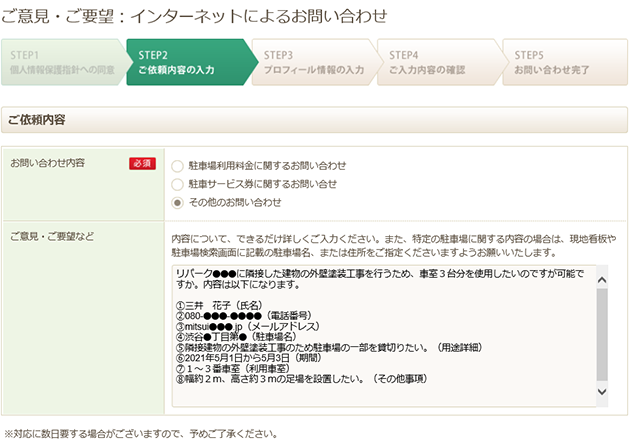The image size is (630, 444).
Task: Click the line ①三井 花子(氏名)
Action: [x=219, y=305]
